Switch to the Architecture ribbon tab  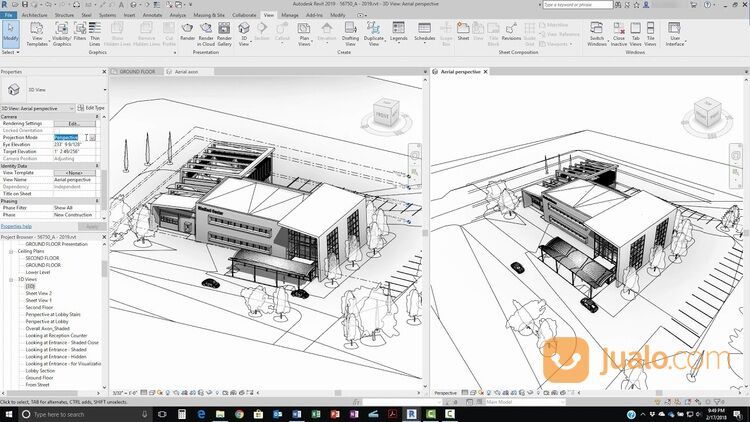[34, 15]
